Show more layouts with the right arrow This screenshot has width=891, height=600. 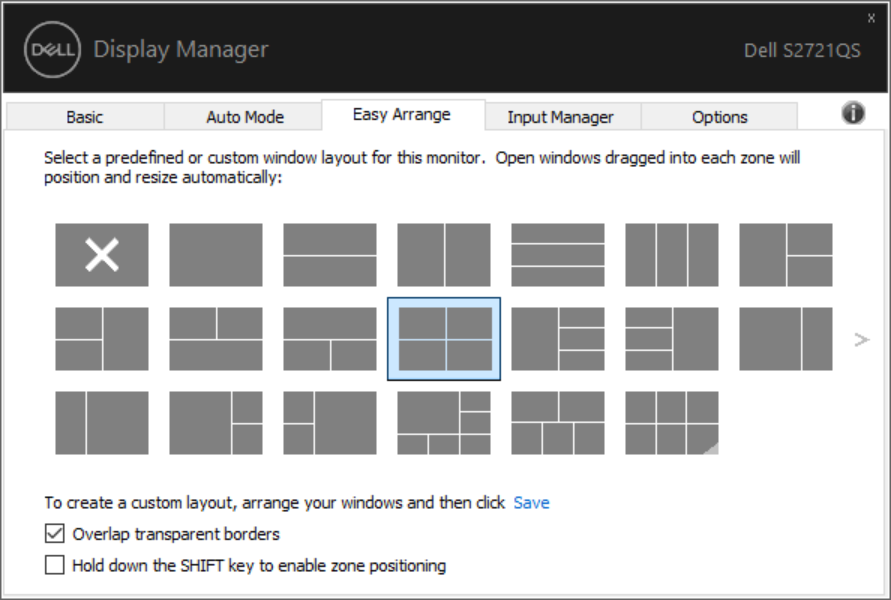point(862,340)
